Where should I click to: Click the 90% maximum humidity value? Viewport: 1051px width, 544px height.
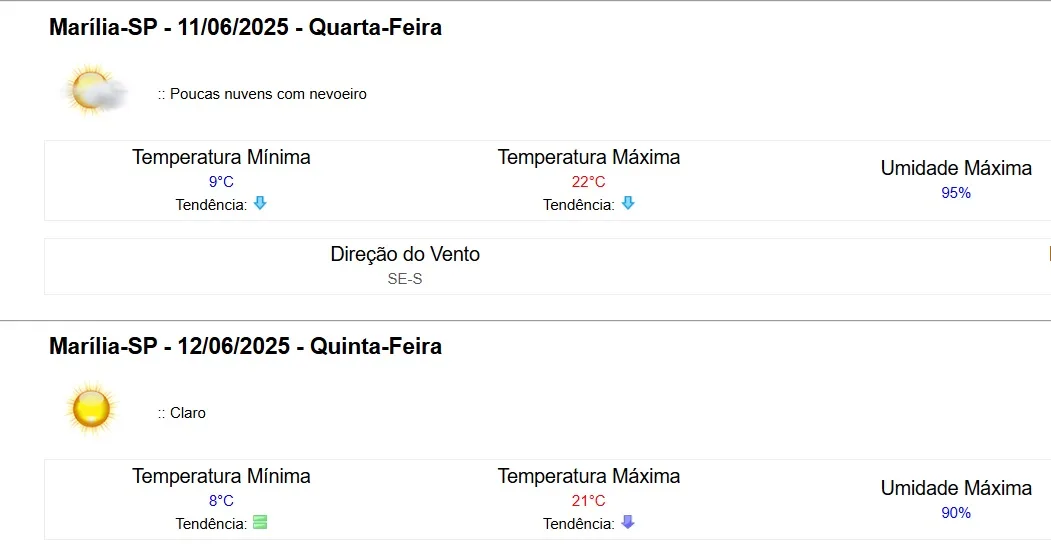[956, 513]
